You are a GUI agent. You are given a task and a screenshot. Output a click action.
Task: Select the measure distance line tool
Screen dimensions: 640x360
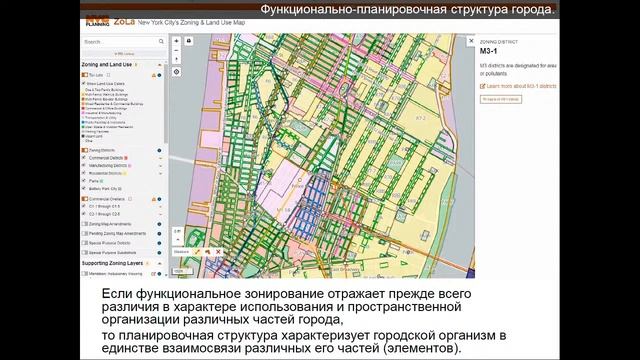pos(197,252)
